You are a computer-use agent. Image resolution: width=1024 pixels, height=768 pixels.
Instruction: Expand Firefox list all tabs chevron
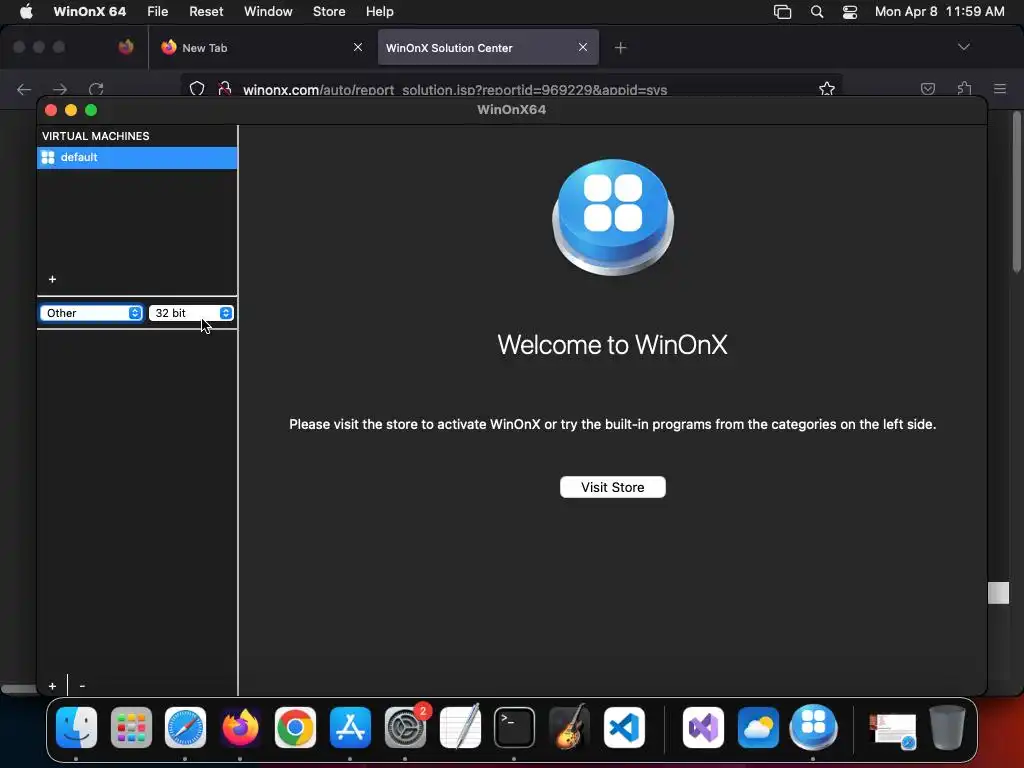[963, 47]
